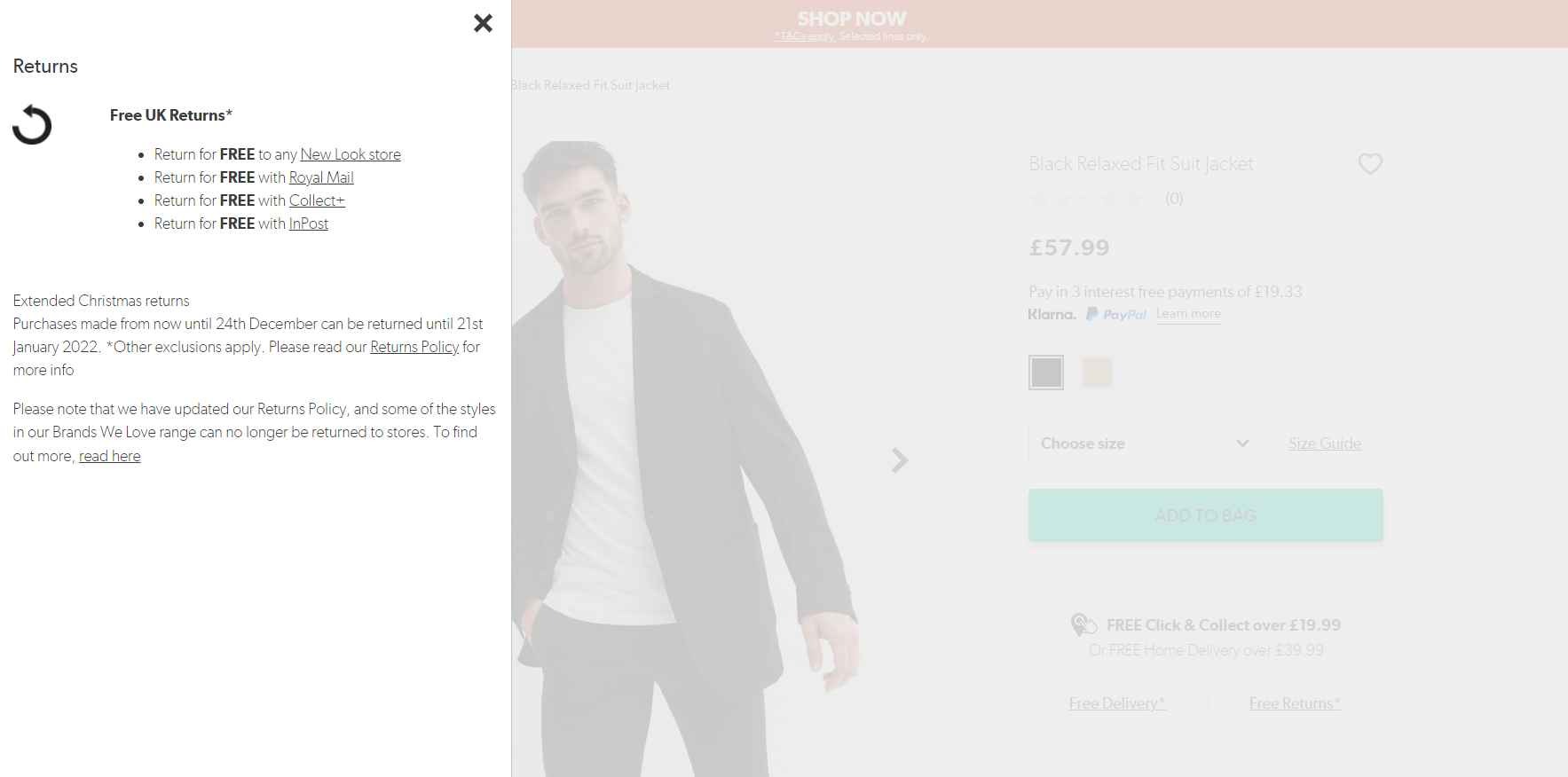Click the SHOP NOW banner

pos(851,18)
